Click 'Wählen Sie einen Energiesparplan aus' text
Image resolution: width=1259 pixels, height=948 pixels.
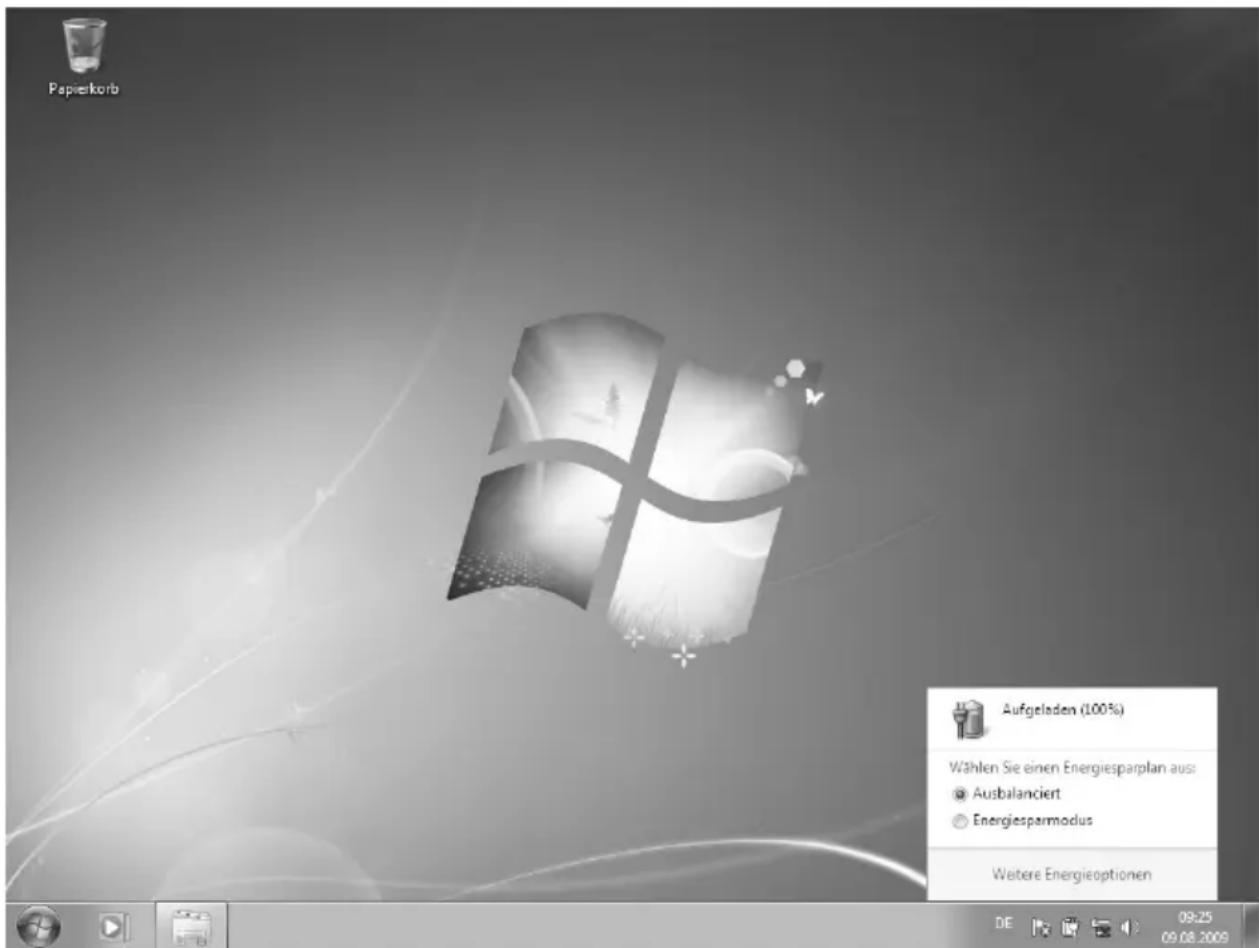(1072, 768)
